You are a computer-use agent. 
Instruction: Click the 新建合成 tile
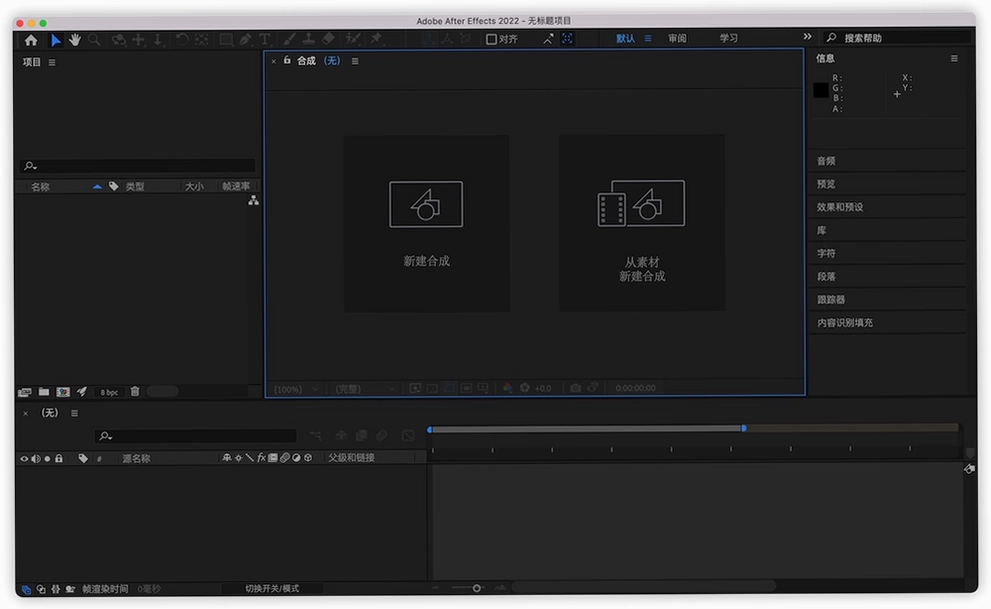pyautogui.click(x=427, y=224)
